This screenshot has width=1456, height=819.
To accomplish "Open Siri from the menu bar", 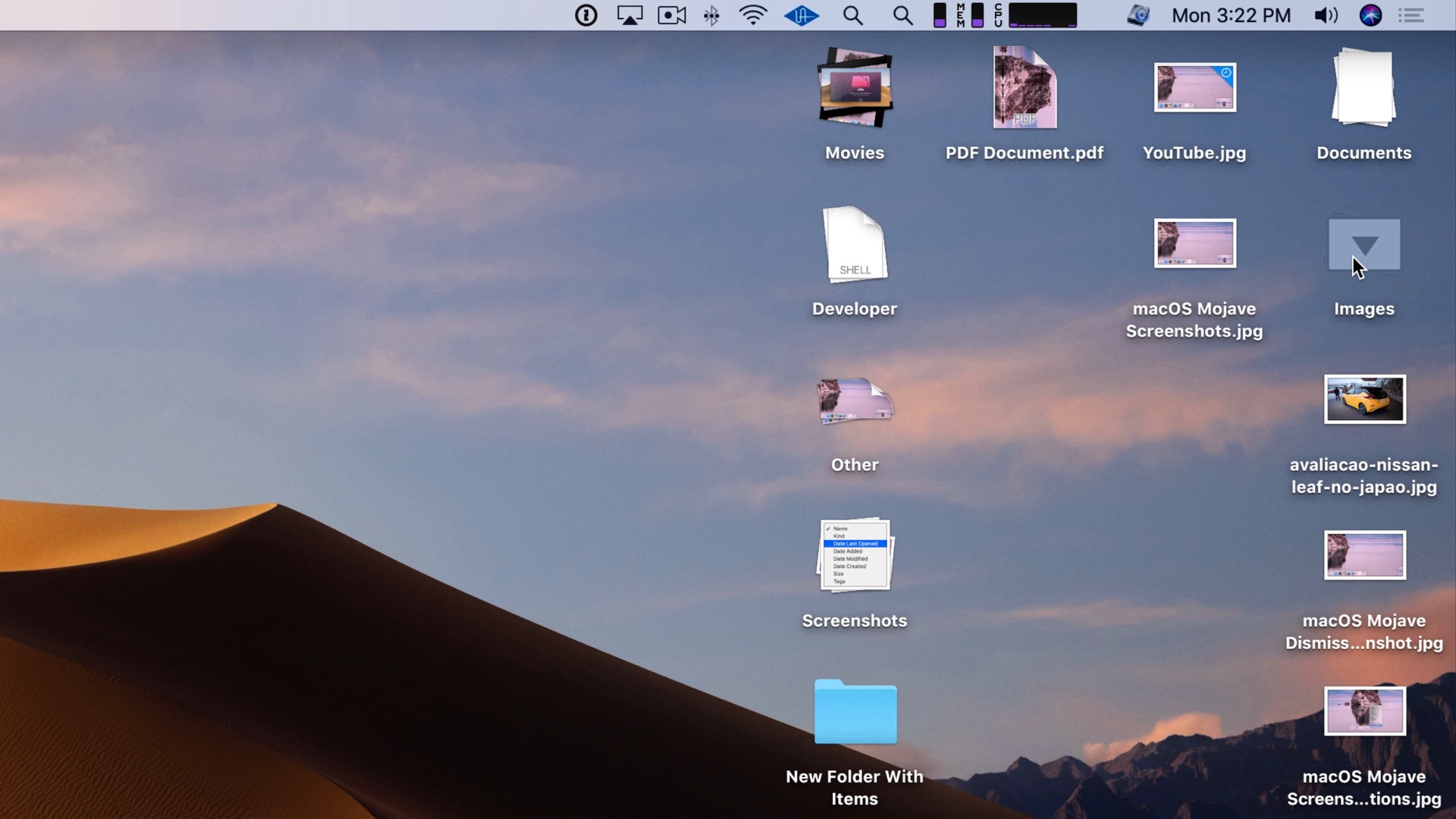I will tap(1370, 15).
